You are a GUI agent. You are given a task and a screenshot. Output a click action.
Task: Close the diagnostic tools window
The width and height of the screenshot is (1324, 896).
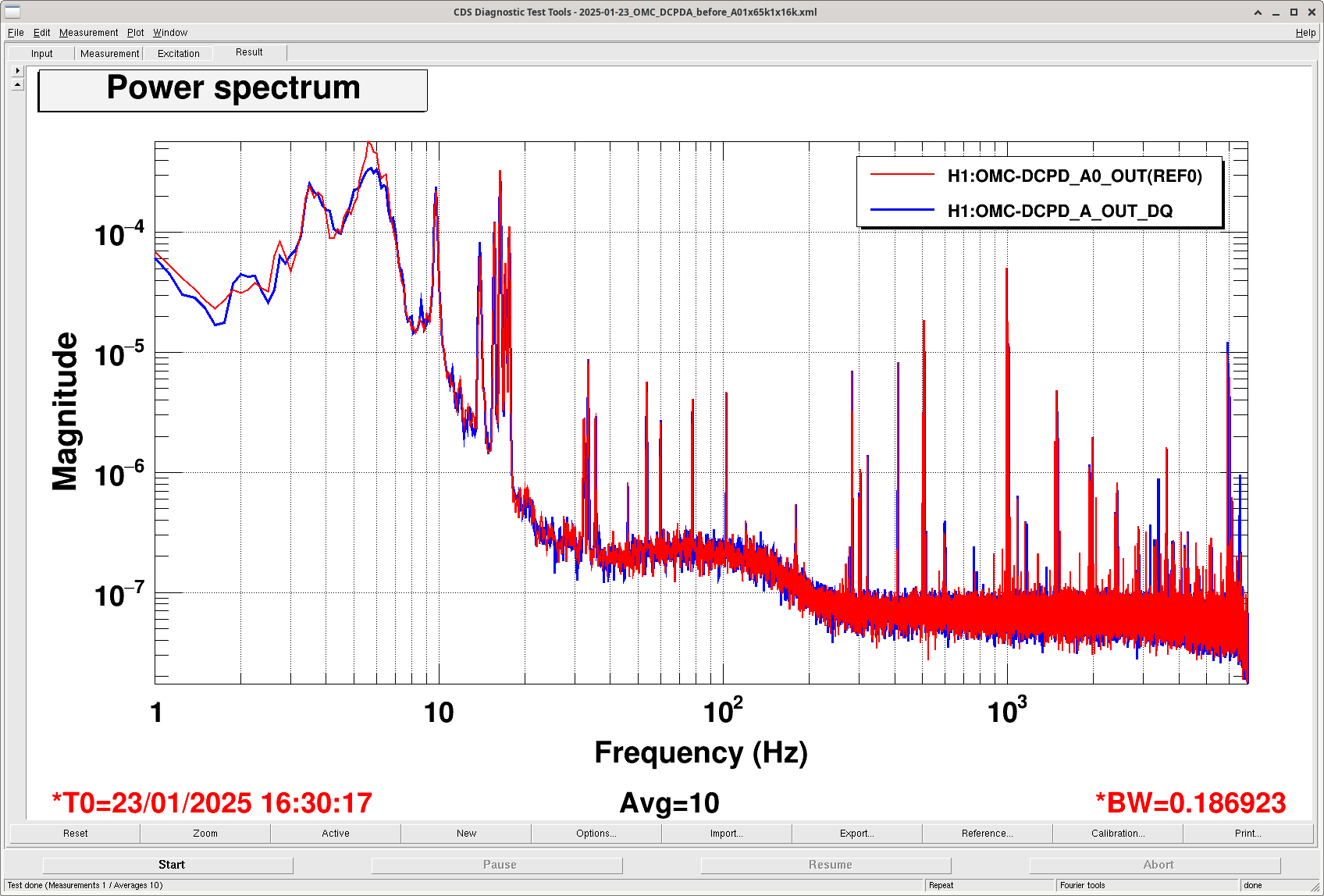[1311, 12]
